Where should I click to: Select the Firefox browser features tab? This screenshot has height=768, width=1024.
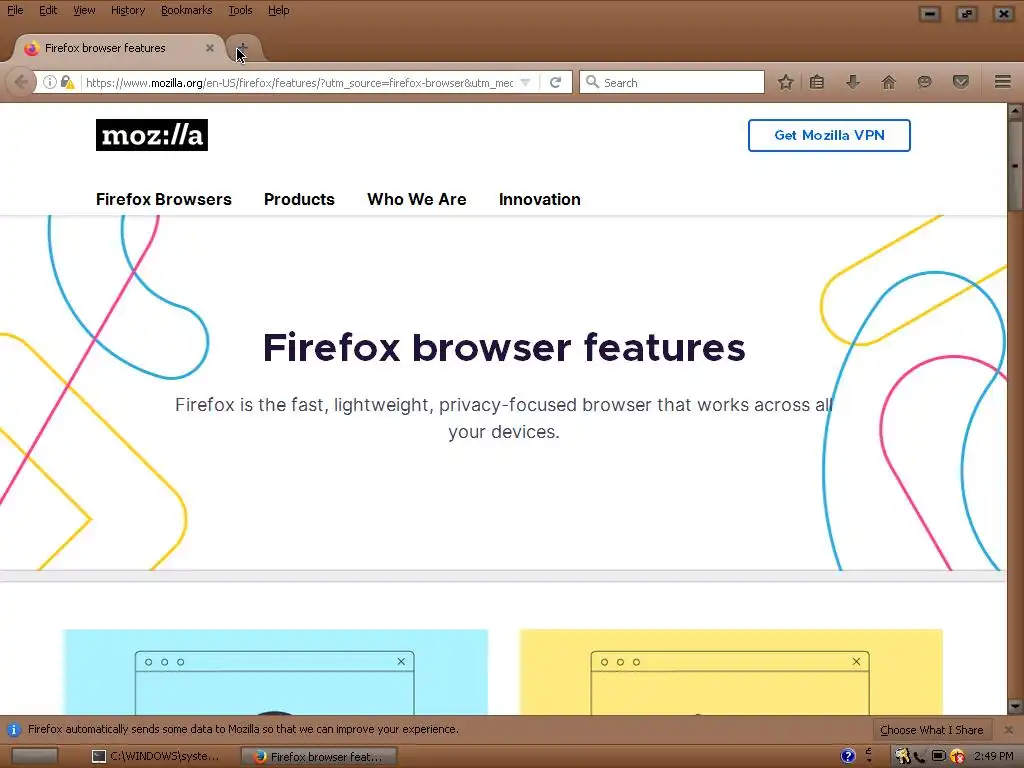[118, 48]
